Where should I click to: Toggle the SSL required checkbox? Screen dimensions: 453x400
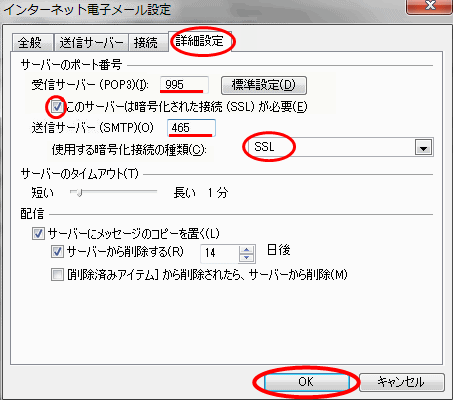[57, 107]
